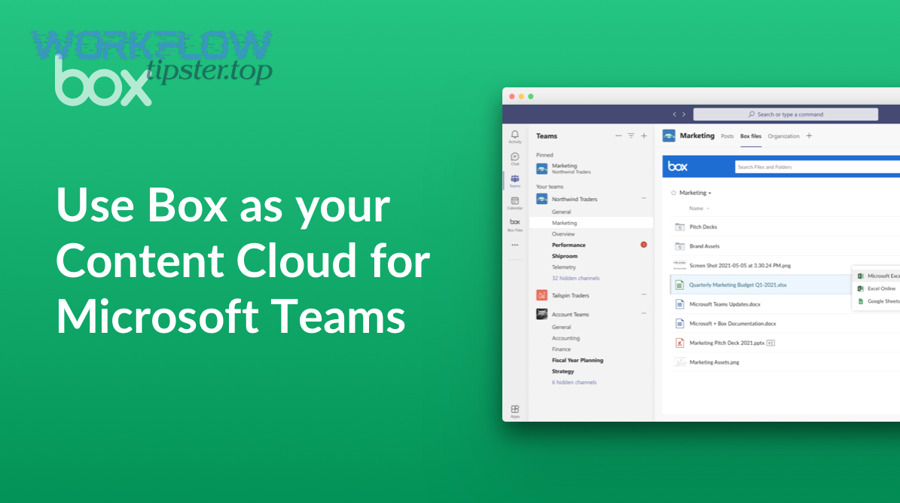Star the Marketing folder as favorite
This screenshot has height=503, width=900.
point(673,193)
